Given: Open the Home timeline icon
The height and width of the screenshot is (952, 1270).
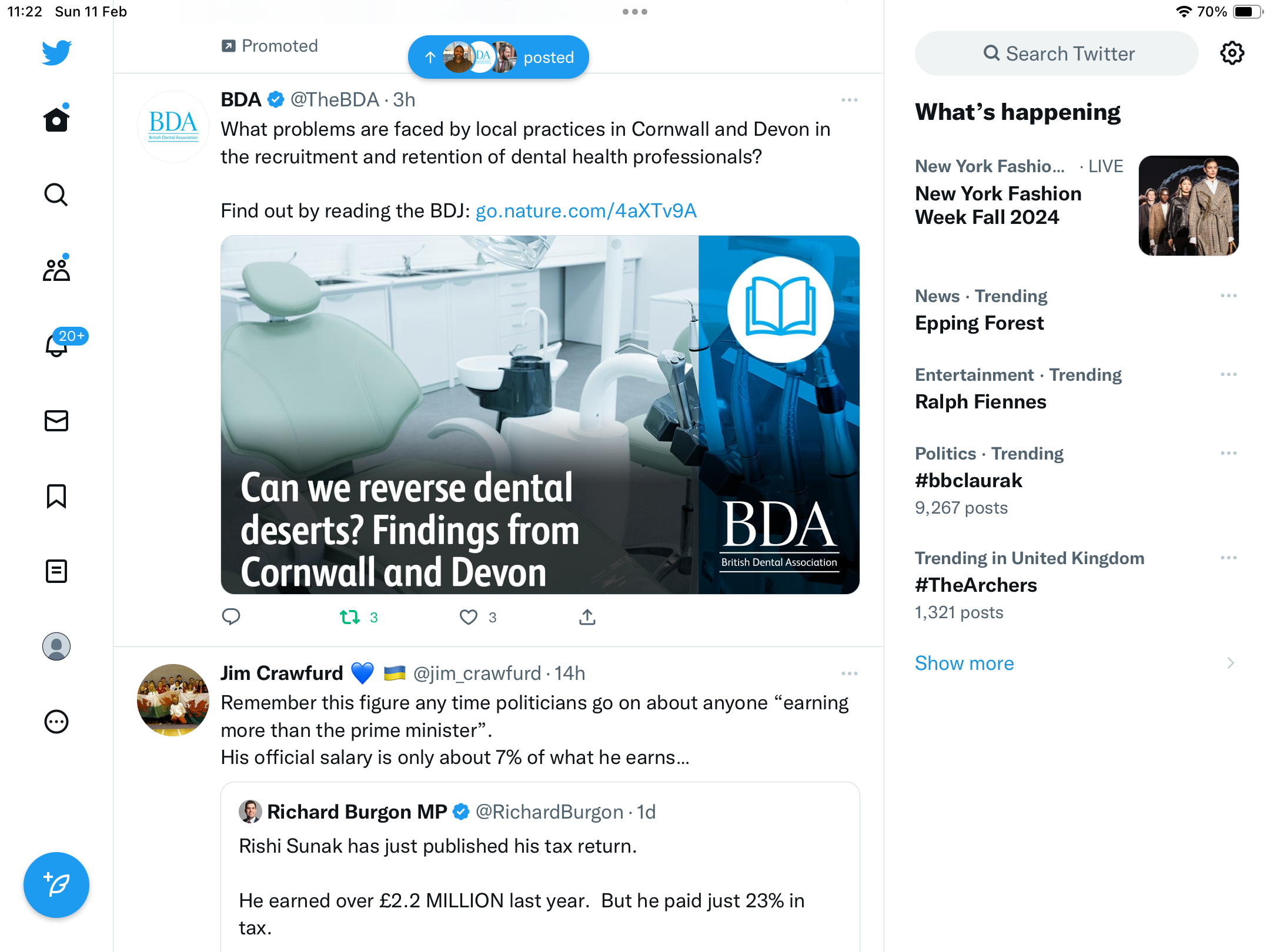Looking at the screenshot, I should (x=56, y=119).
